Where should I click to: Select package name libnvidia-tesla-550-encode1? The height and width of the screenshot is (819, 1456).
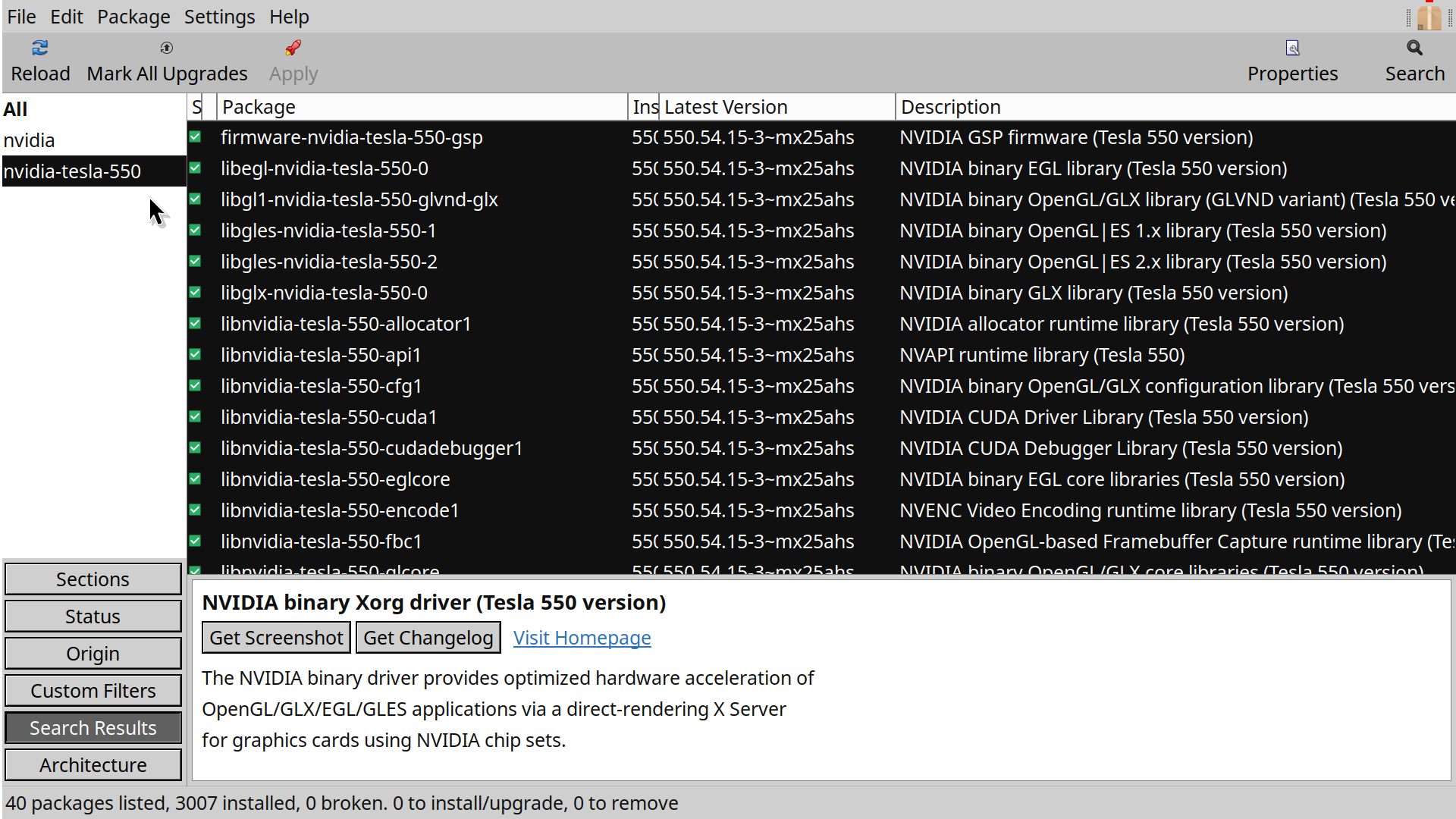340,510
